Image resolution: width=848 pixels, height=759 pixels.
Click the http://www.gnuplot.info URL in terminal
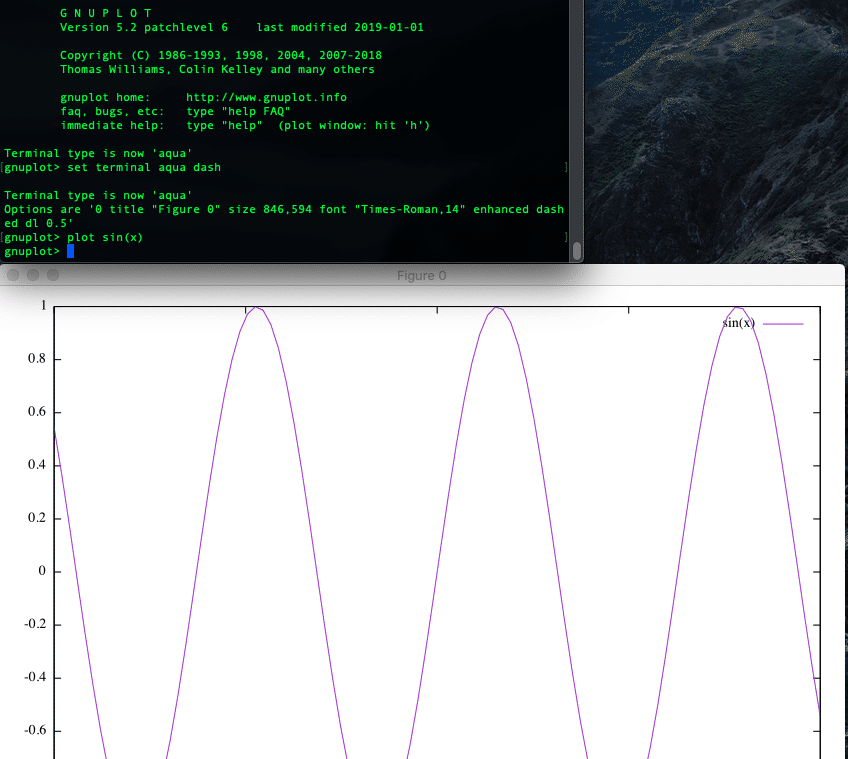click(266, 97)
